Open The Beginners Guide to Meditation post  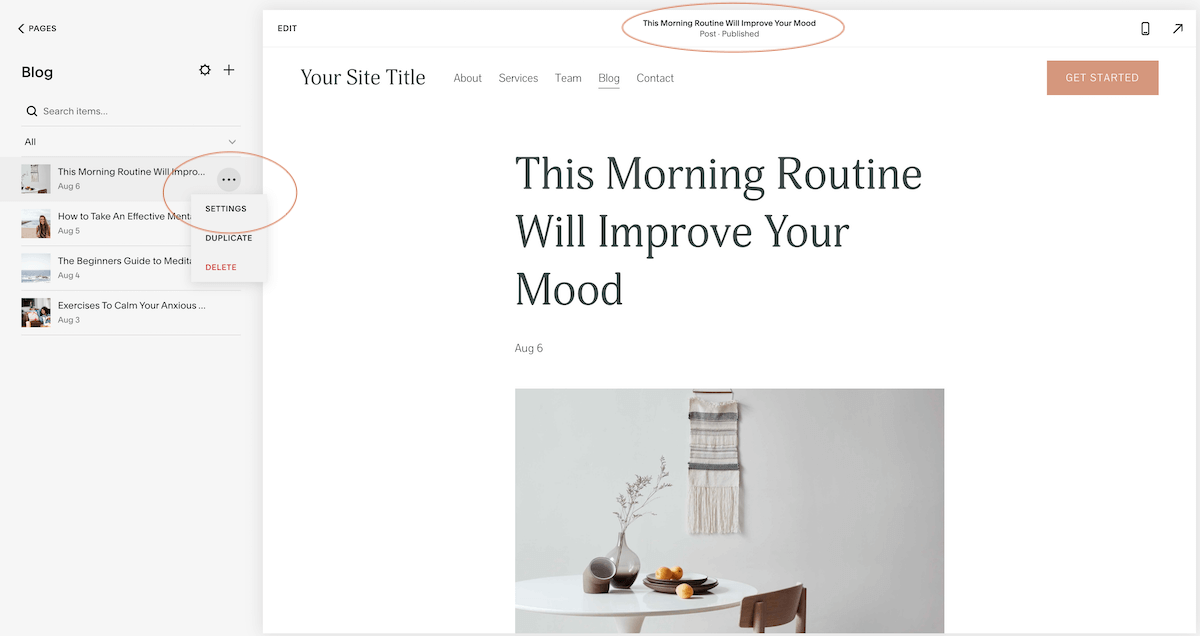tap(131, 268)
